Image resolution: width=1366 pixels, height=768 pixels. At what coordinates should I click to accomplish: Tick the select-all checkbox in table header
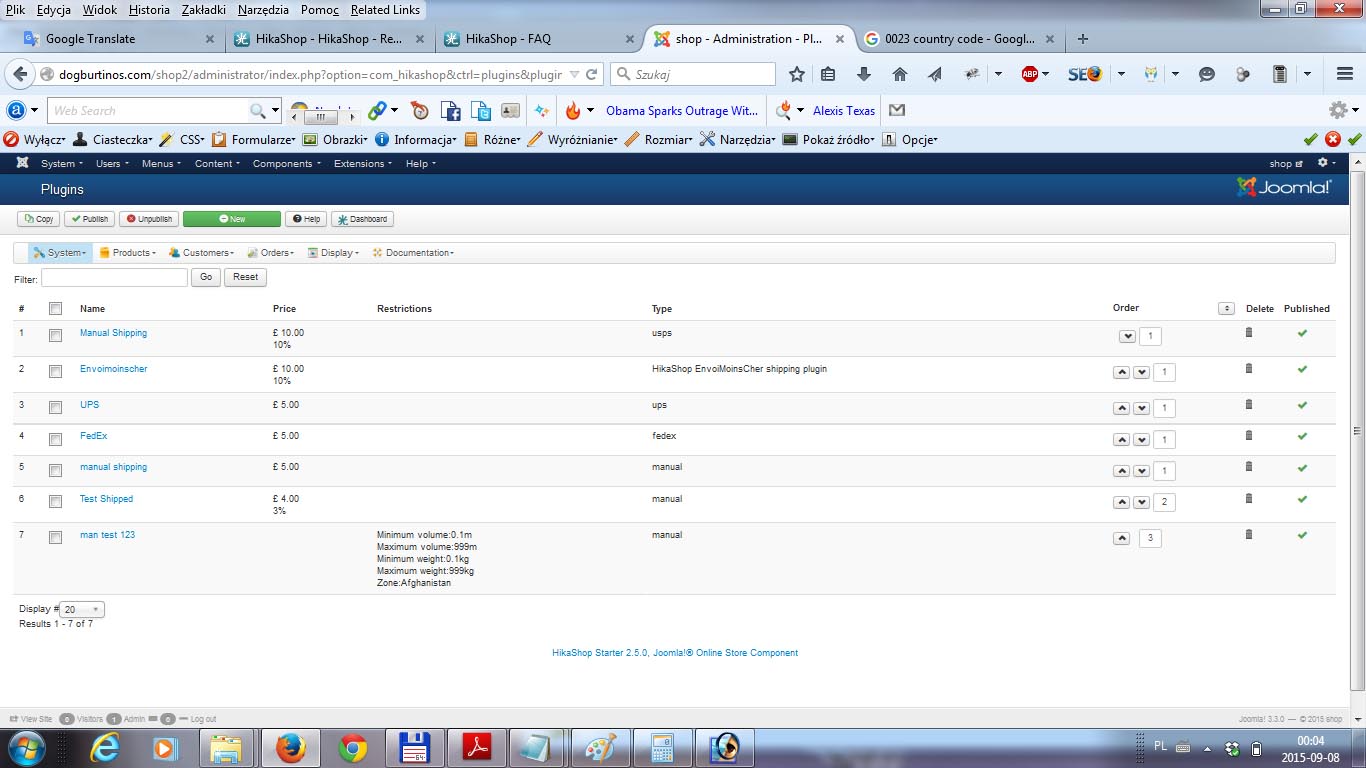(56, 309)
